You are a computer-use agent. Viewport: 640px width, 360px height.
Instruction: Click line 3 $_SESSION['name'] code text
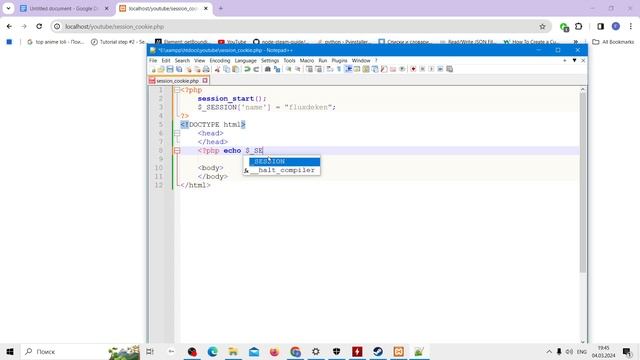coord(267,107)
